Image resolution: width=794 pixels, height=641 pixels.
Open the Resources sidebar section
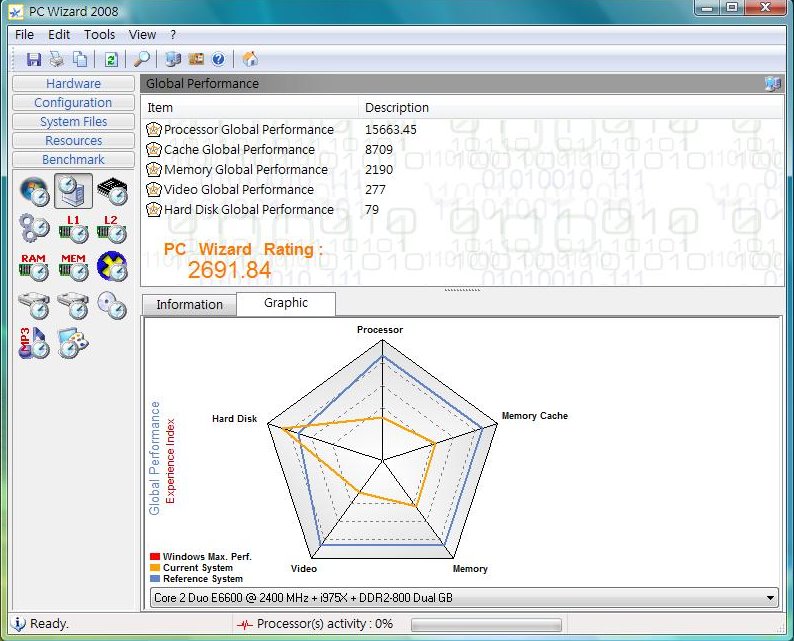pyautogui.click(x=73, y=140)
